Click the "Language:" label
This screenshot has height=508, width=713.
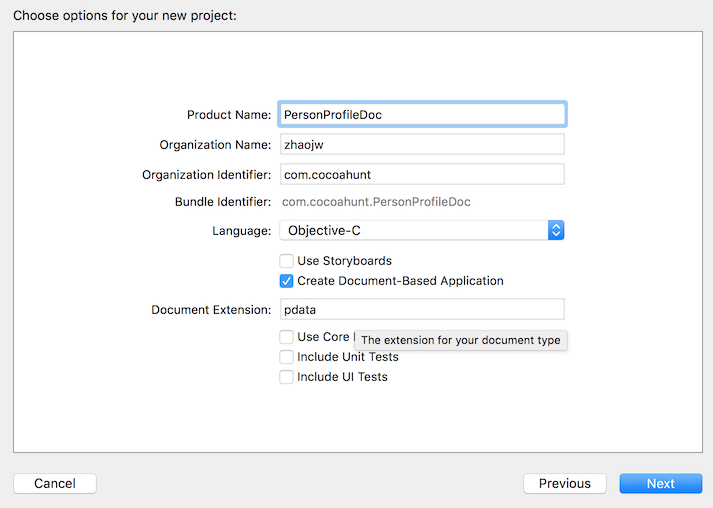point(241,231)
